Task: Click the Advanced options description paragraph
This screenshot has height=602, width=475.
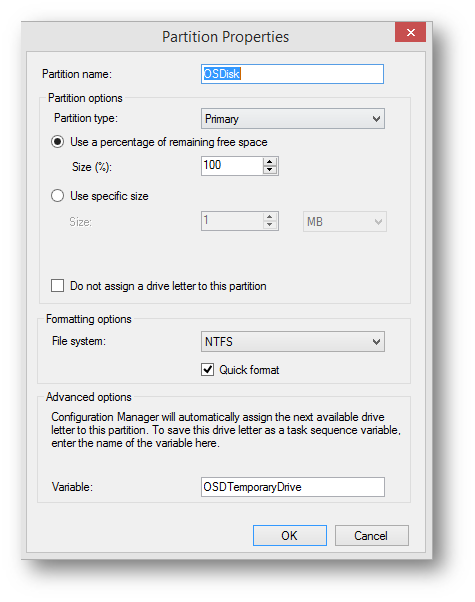Action: [x=226, y=430]
